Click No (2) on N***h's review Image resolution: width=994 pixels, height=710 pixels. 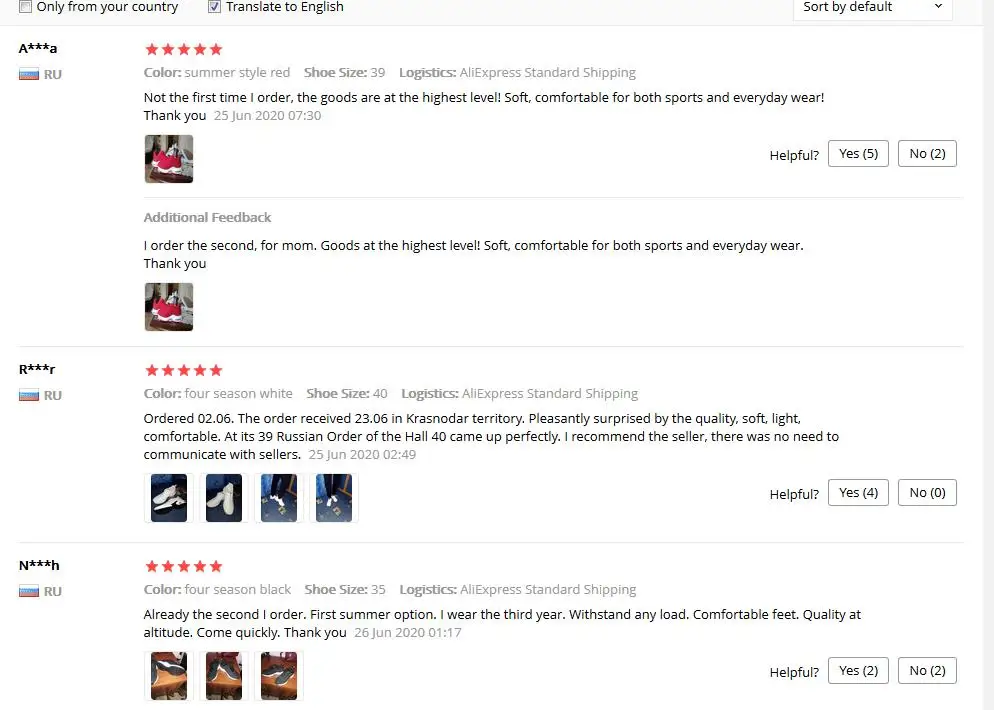927,671
